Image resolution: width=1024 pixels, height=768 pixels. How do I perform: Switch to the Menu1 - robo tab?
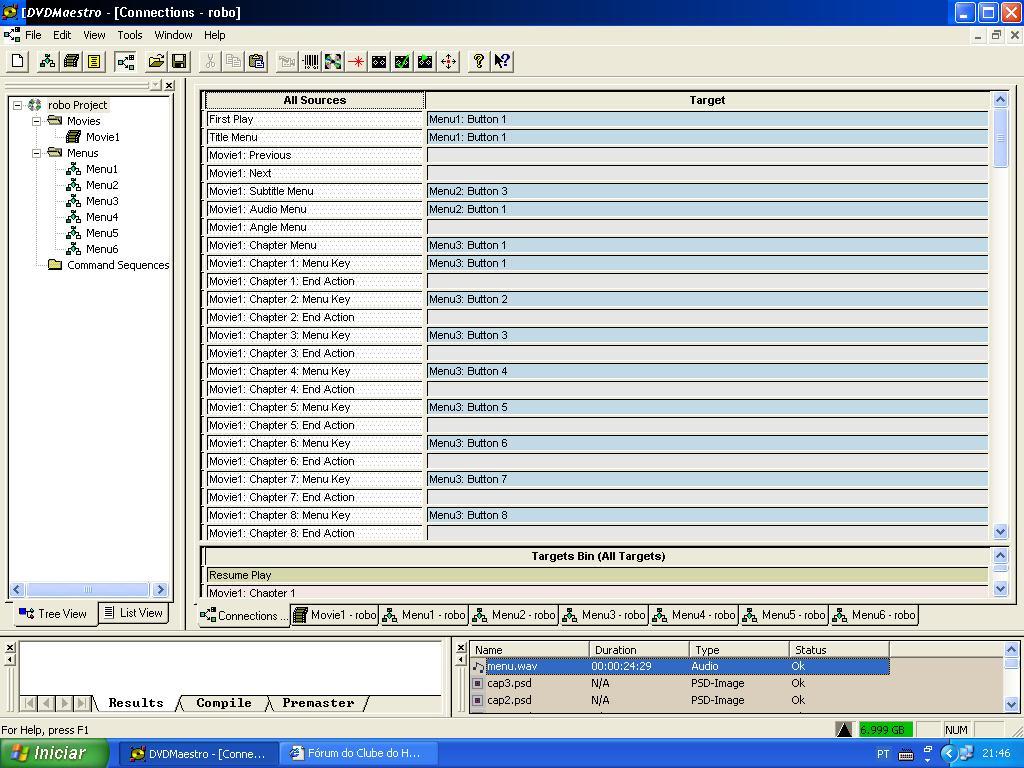coord(424,615)
